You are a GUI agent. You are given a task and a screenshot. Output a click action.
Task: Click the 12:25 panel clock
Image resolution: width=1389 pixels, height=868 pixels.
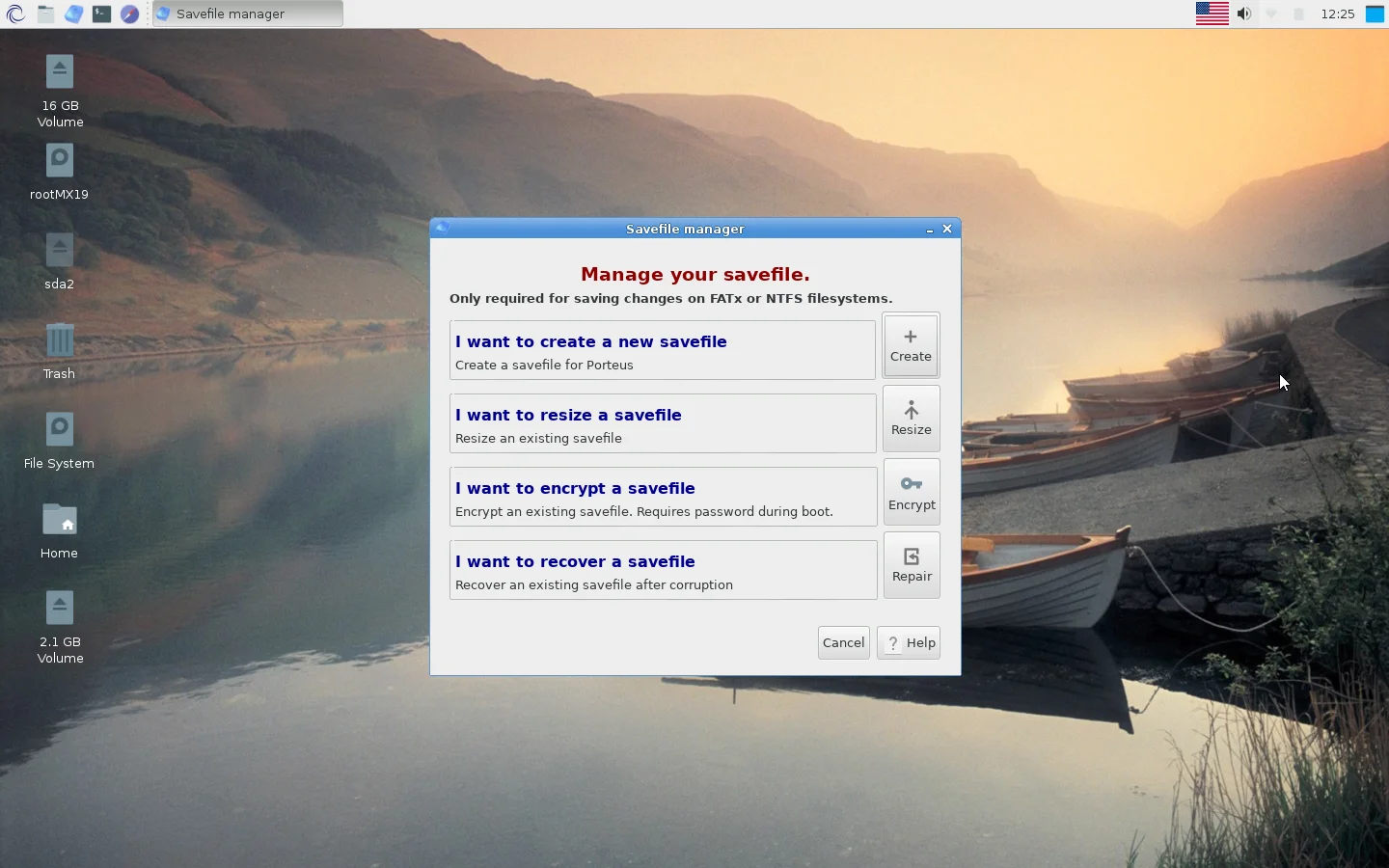point(1338,14)
